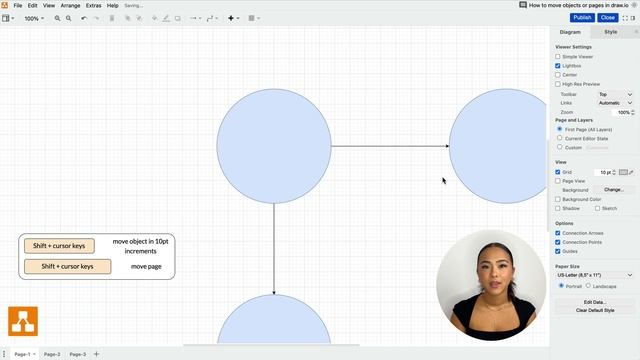The height and width of the screenshot is (360, 640).
Task: Open the Links Automatic dropdown
Action: [x=615, y=103]
